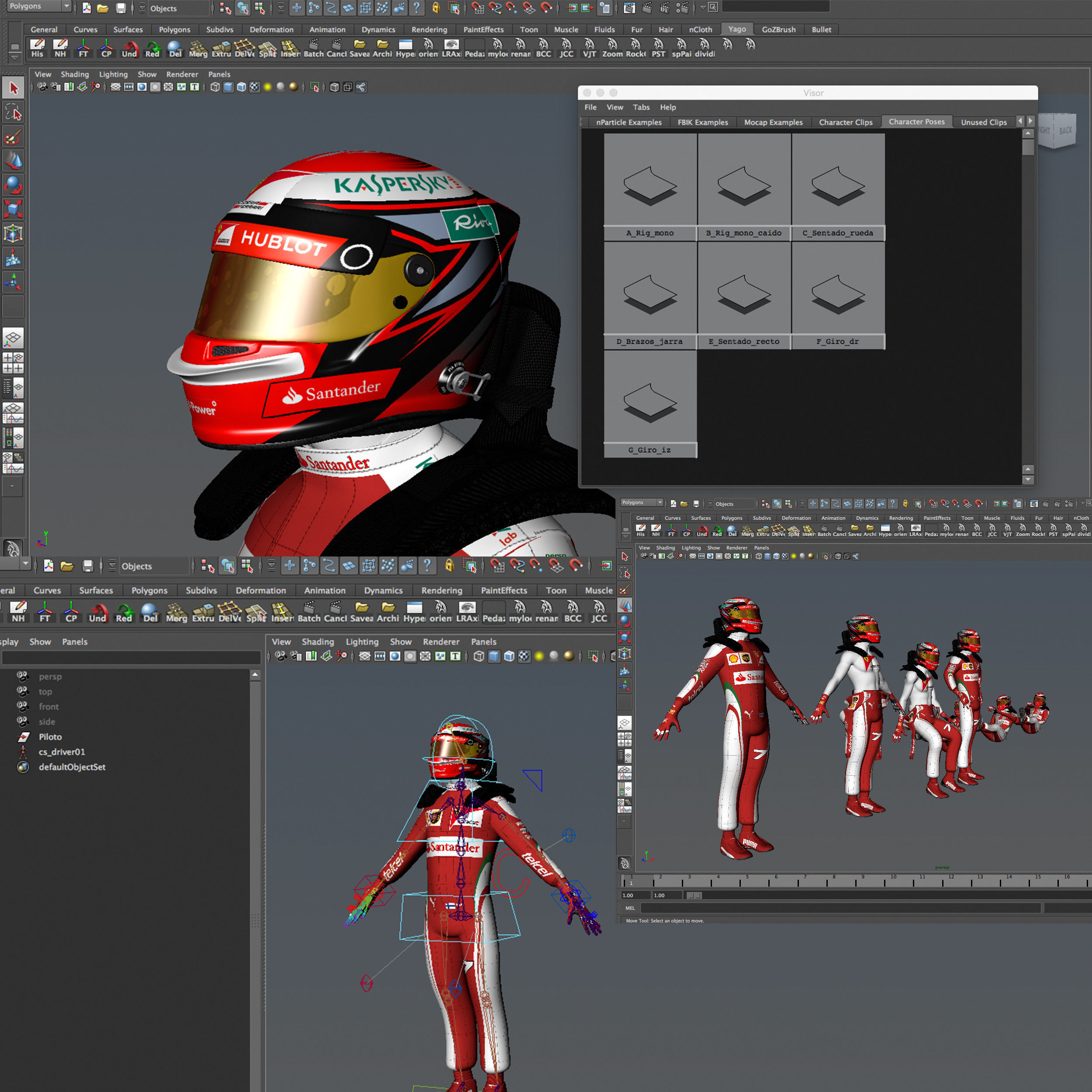Click the G_Giro_iz pose label

click(x=650, y=450)
